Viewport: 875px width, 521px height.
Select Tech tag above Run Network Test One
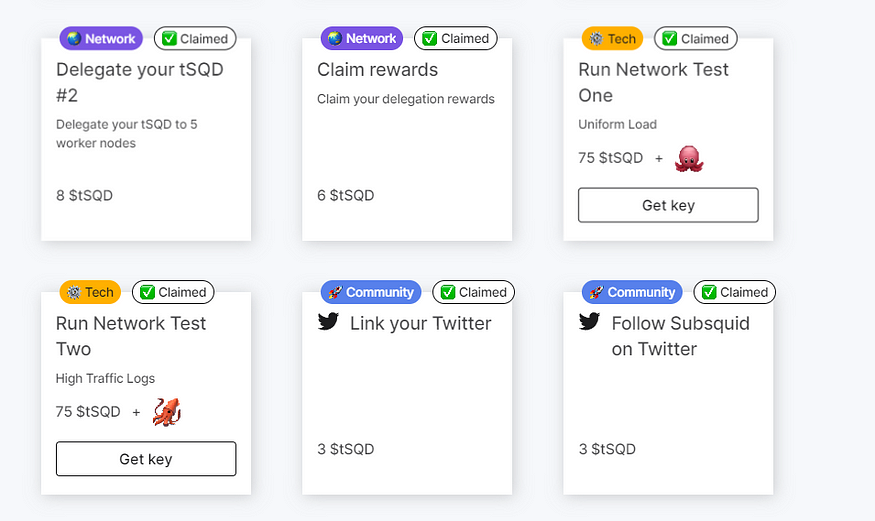(x=612, y=38)
